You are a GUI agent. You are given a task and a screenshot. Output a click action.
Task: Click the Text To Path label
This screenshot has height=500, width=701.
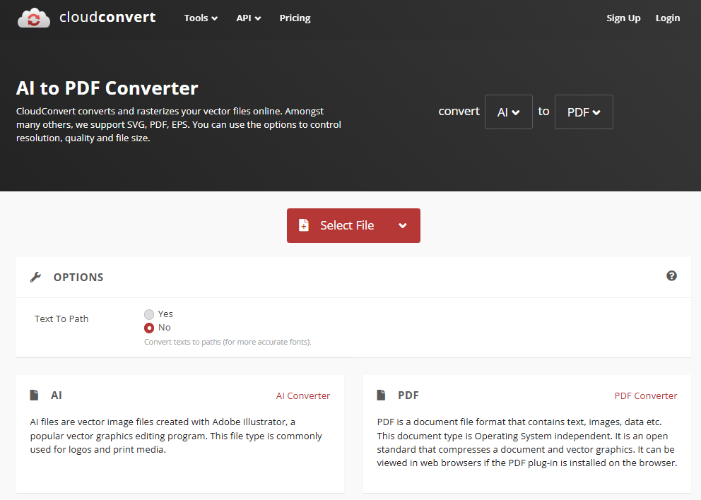62,319
